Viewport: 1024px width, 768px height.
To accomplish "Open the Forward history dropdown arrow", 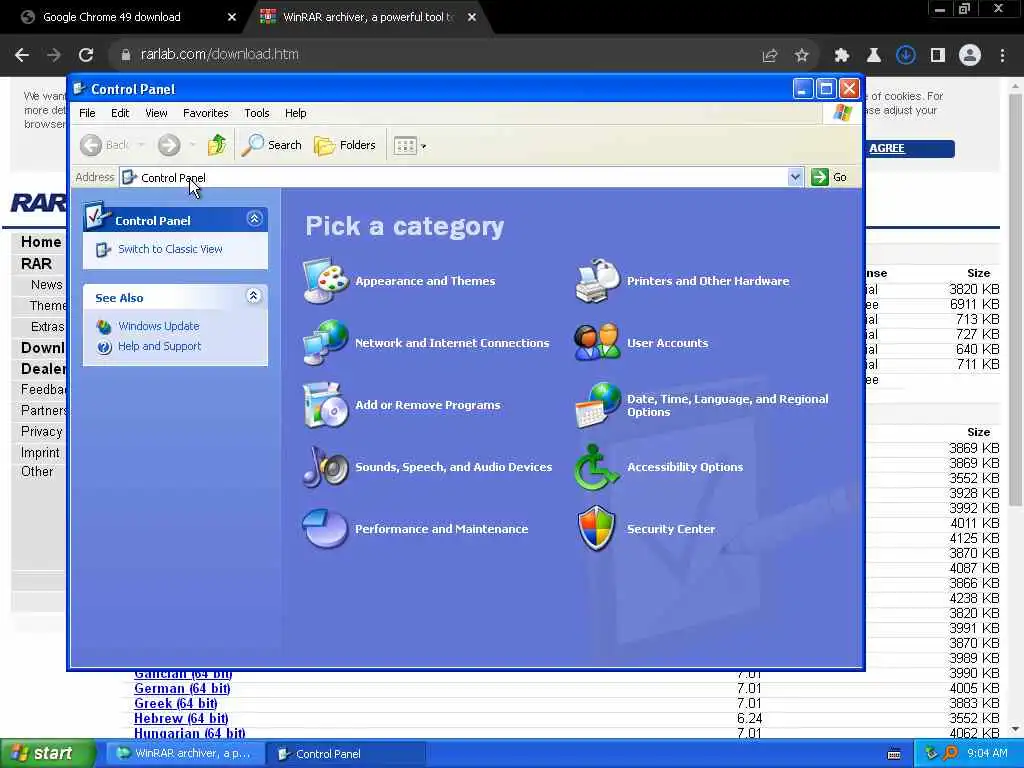I will pyautogui.click(x=193, y=145).
